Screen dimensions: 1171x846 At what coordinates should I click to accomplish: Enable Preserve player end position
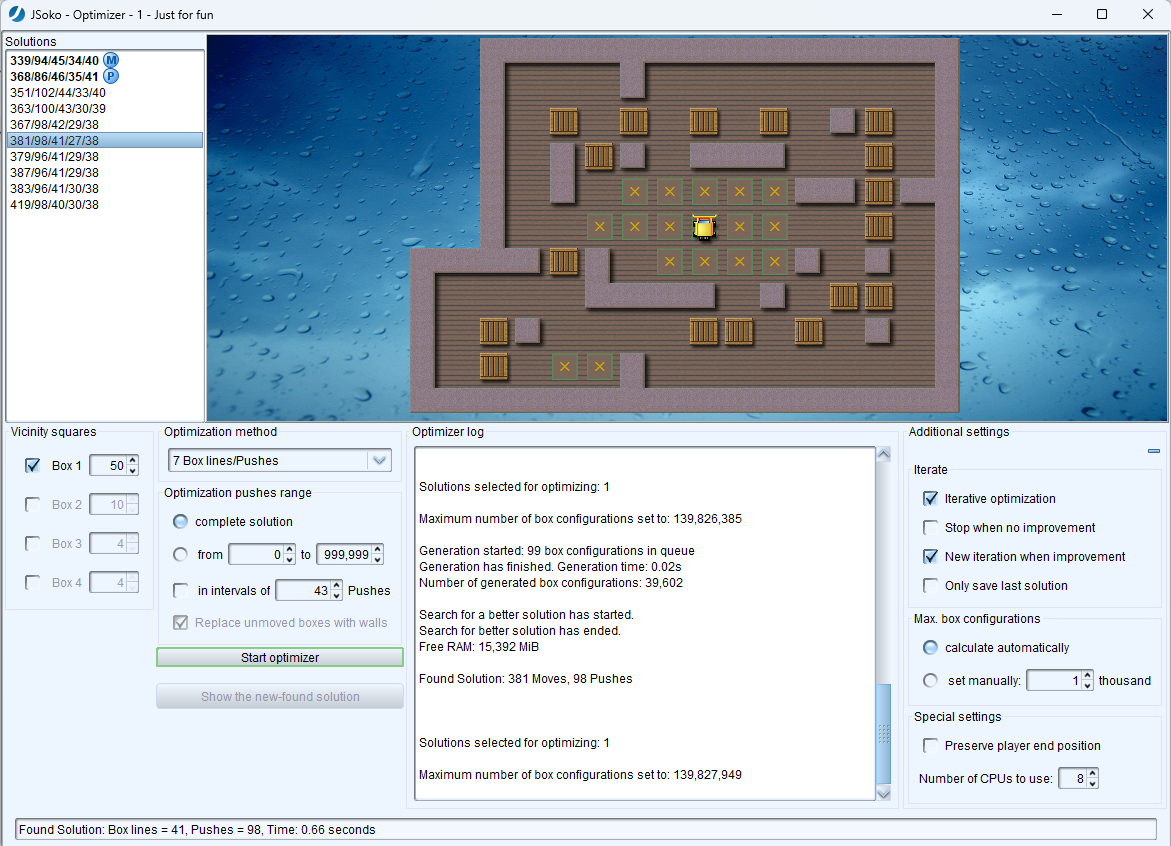930,746
